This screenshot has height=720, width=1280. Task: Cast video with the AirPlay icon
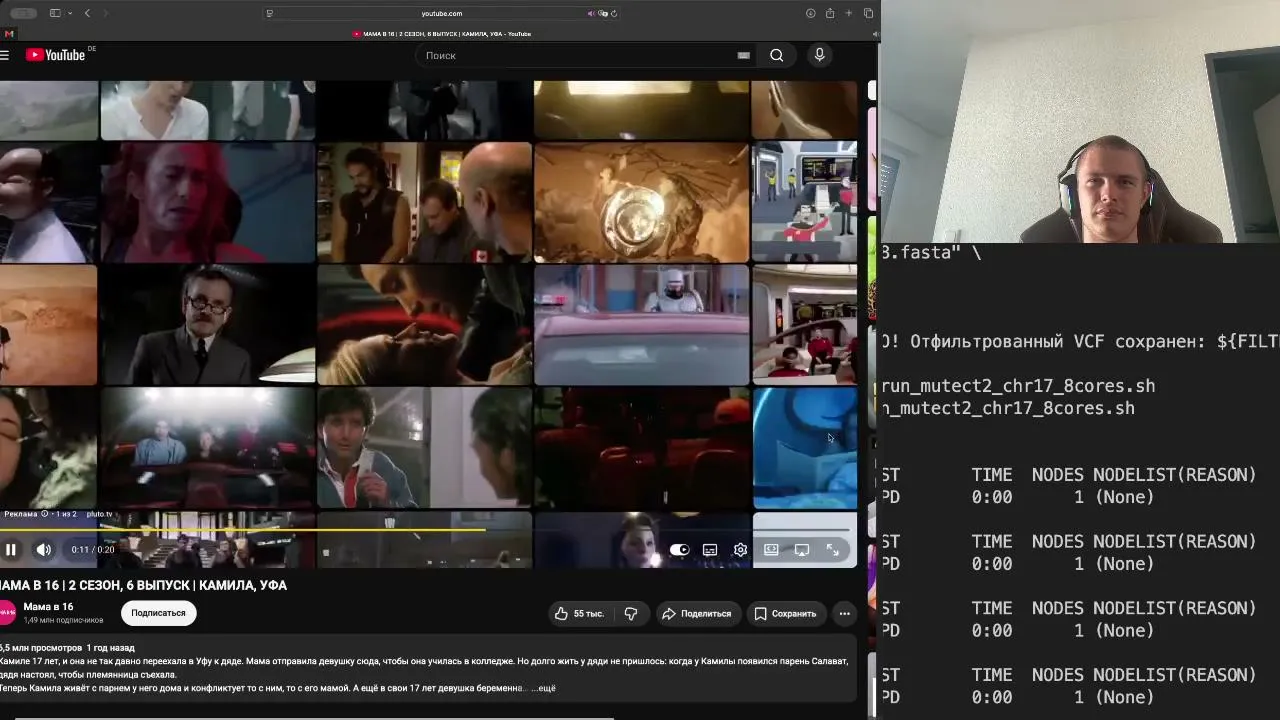(802, 549)
